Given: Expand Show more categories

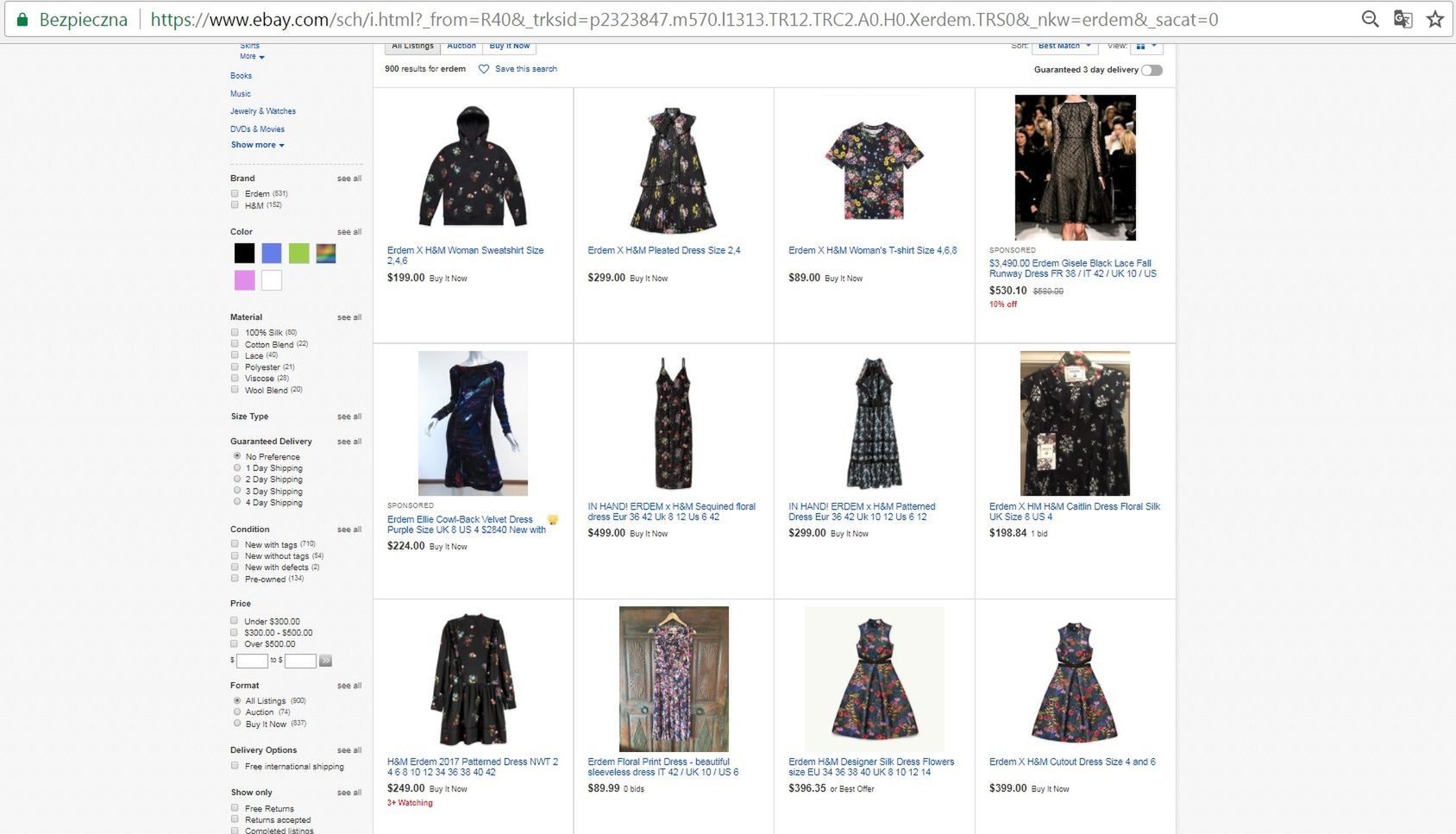Looking at the screenshot, I should [257, 145].
